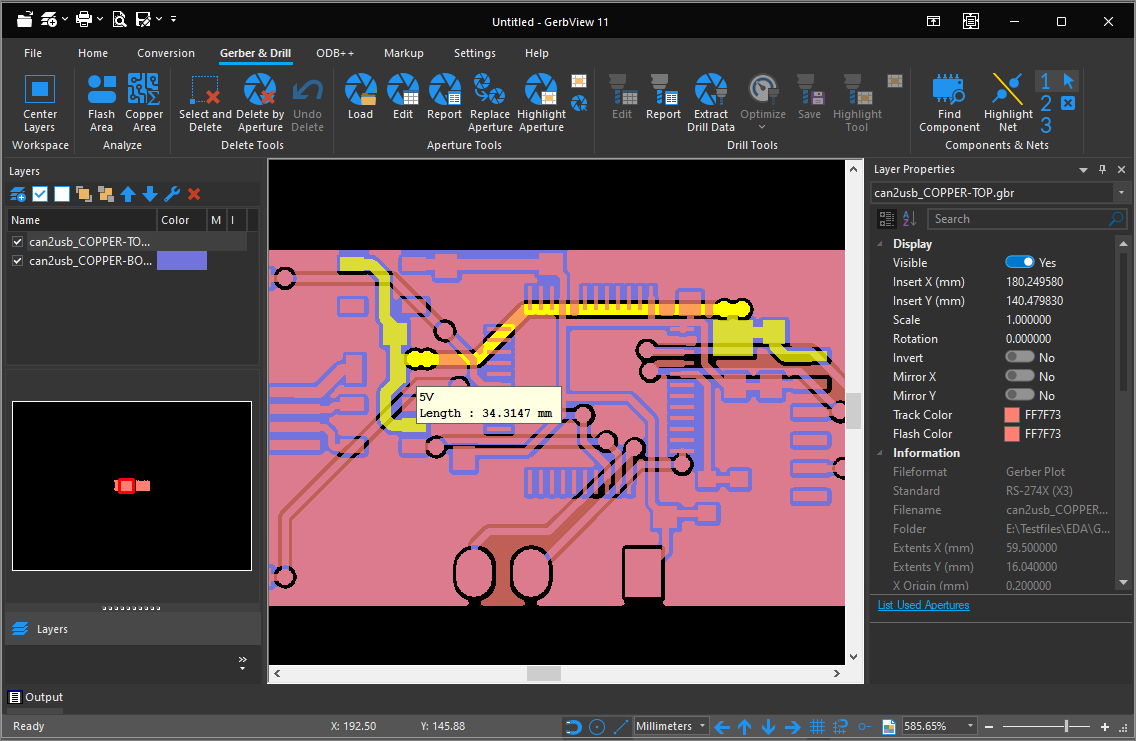Toggle the grid icon in status bar
The height and width of the screenshot is (741, 1136).
coord(817,726)
